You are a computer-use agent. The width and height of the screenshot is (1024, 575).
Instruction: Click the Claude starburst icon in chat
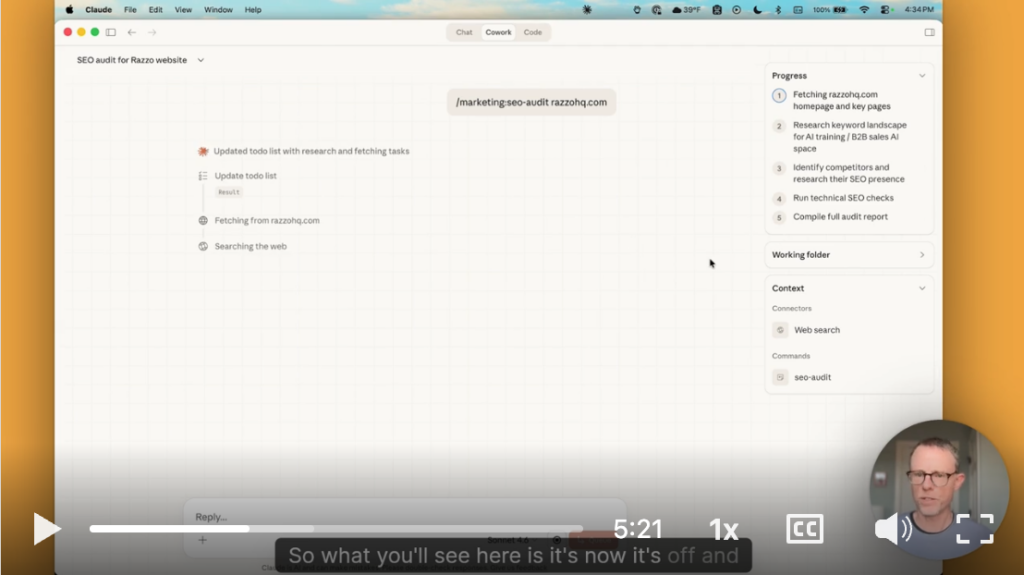203,151
